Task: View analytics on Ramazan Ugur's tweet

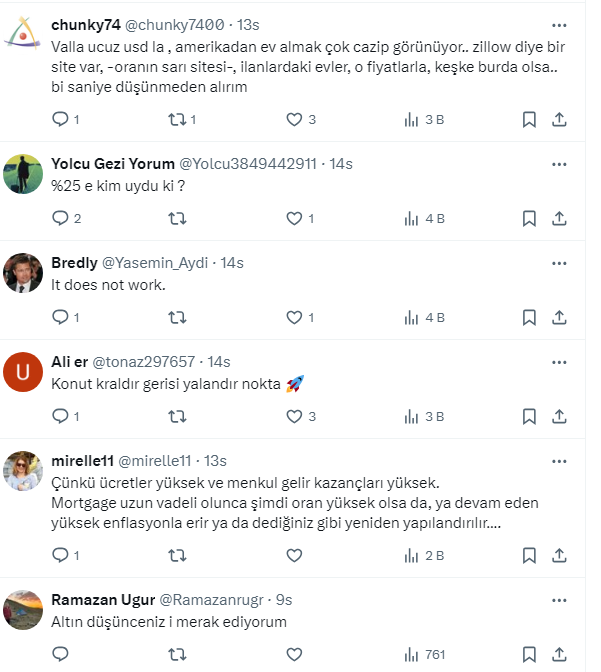Action: tap(410, 654)
